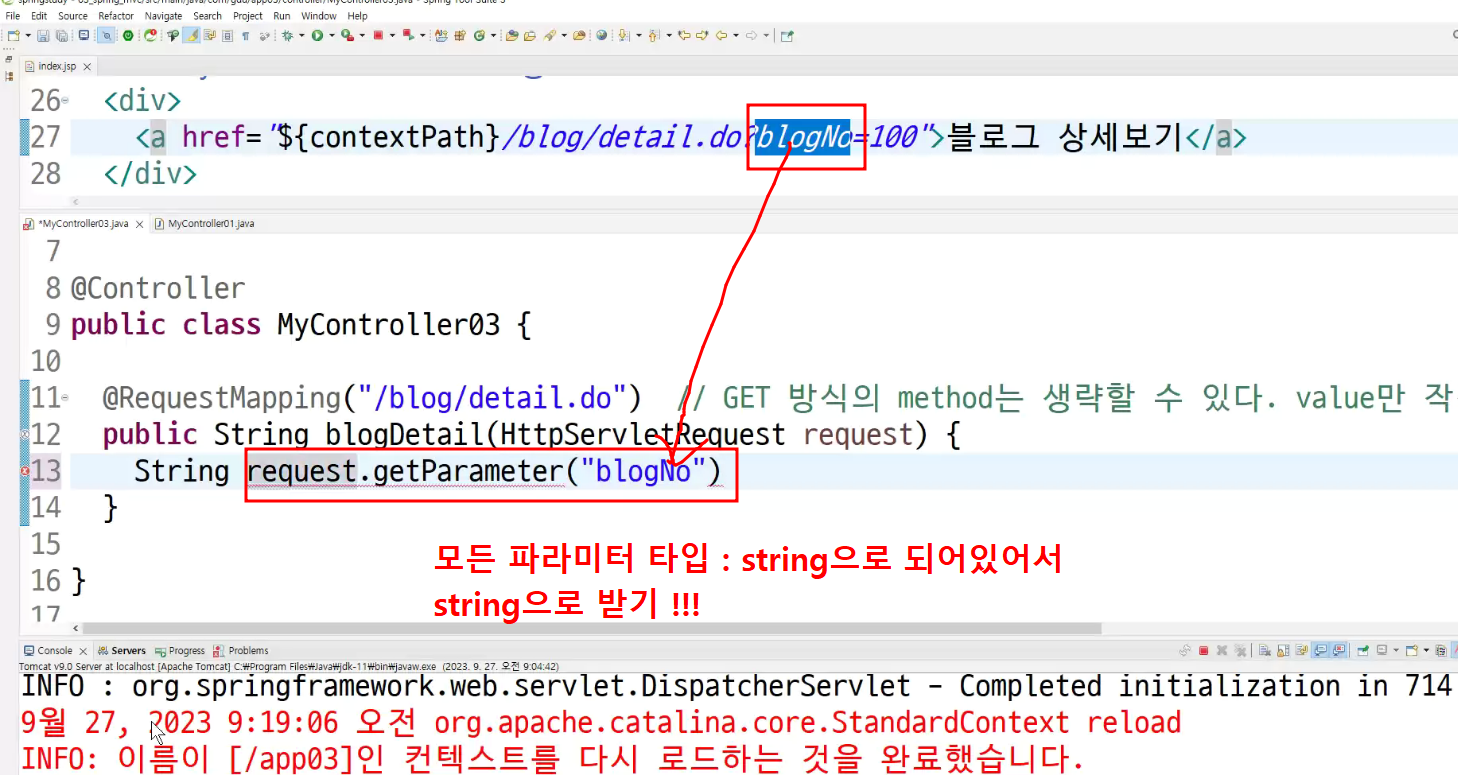
Task: Click the Clear Console icon
Action: (x=1264, y=650)
